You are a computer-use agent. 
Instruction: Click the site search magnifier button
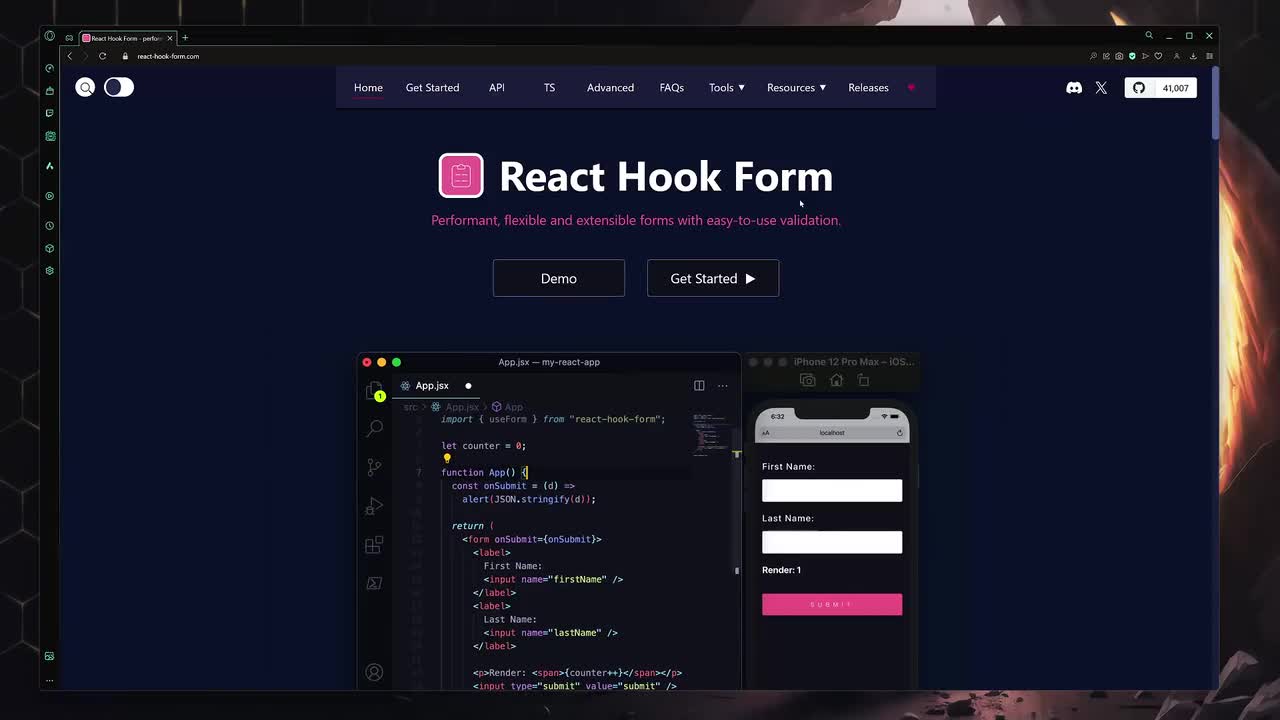[86, 87]
